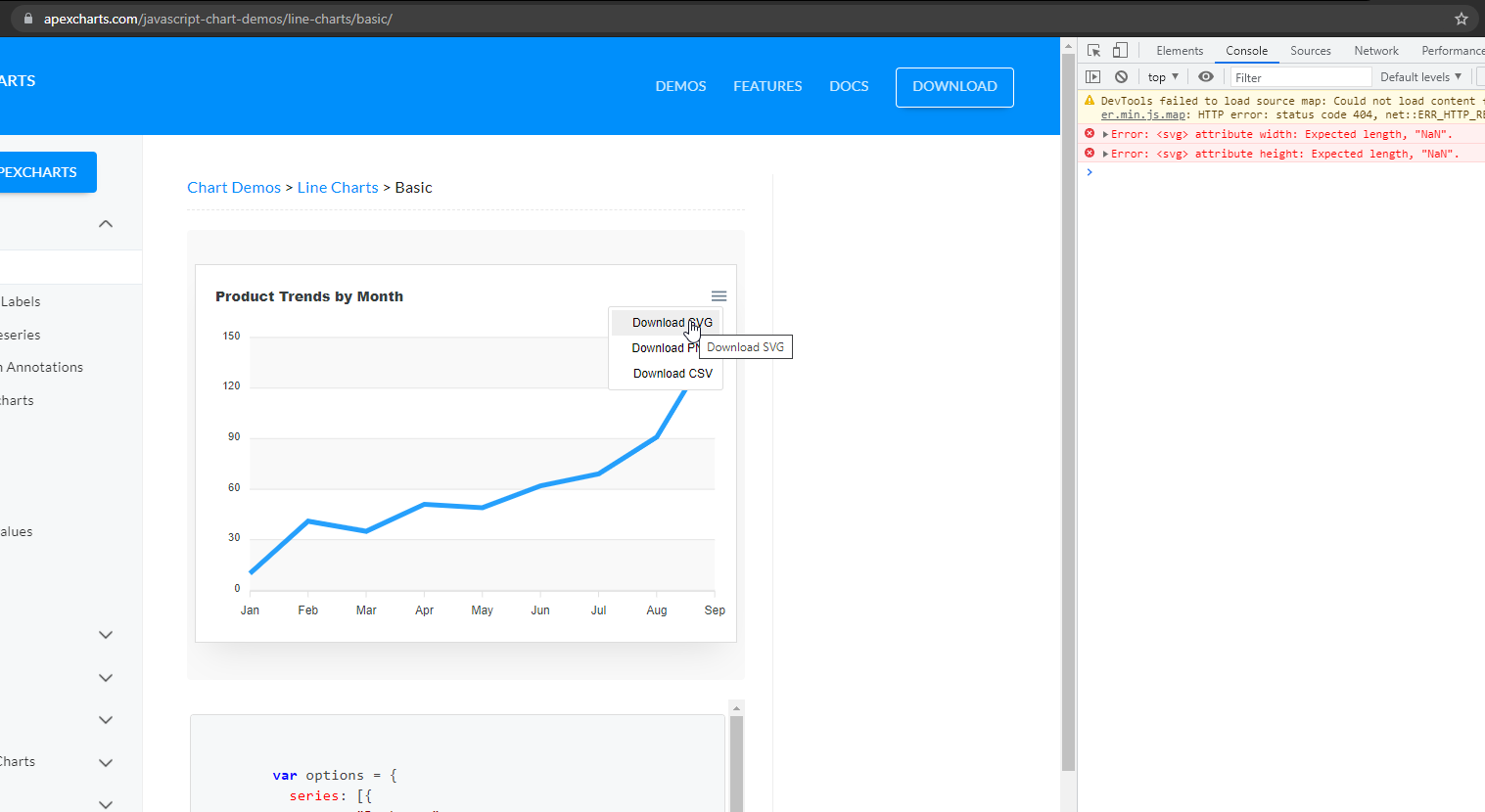The height and width of the screenshot is (812, 1485).
Task: Create a live expression with the eye icon
Action: coord(1206,76)
